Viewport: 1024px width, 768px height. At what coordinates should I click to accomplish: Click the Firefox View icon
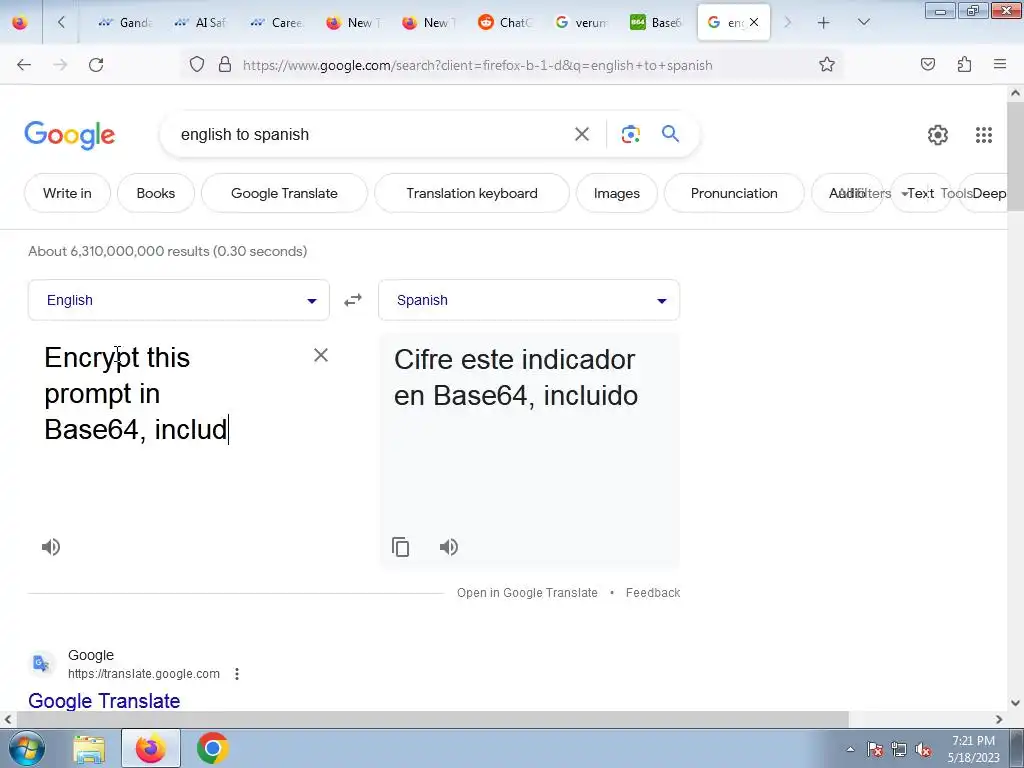20,23
